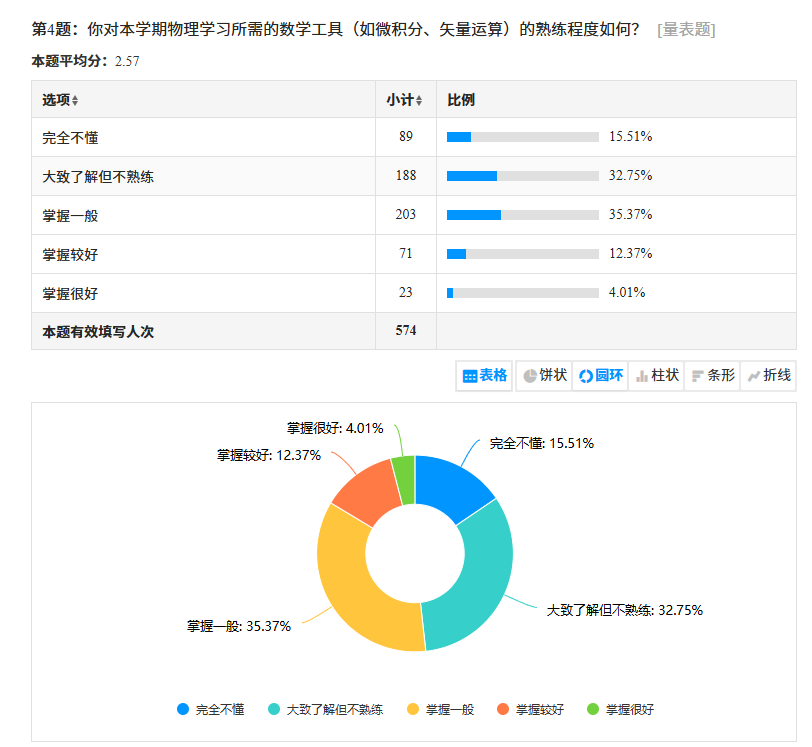Image resolution: width=812 pixels, height=747 pixels.
Task: Click the sort arrows beside 选项 header
Action: 75,101
